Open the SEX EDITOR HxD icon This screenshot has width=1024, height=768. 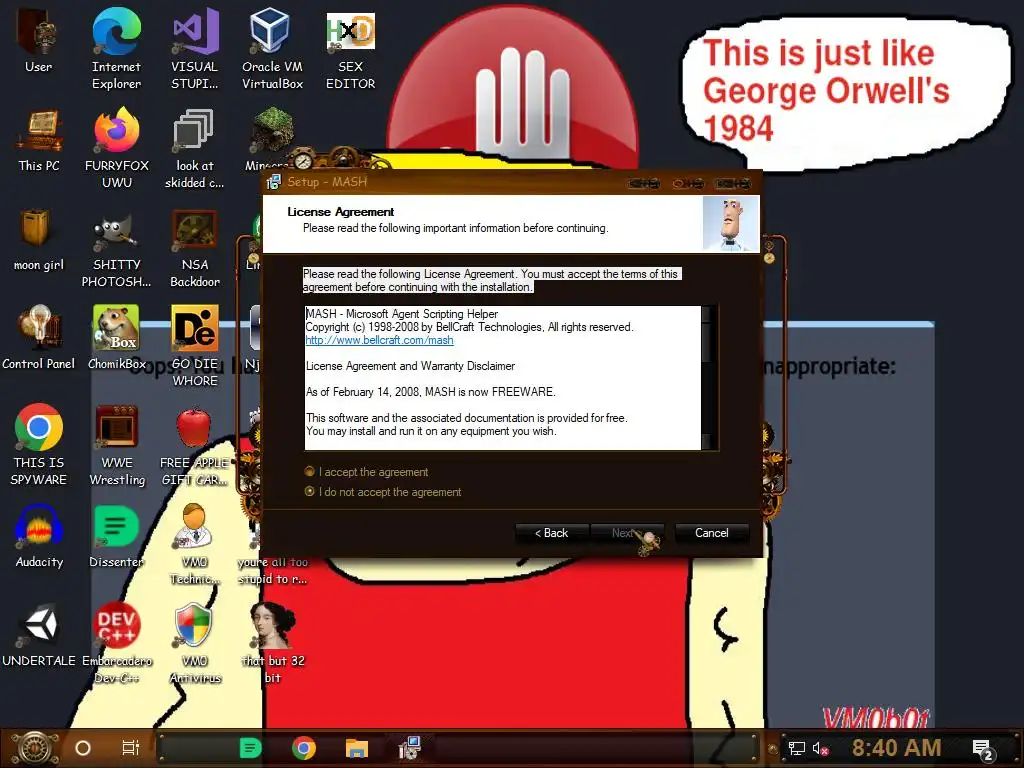point(351,49)
